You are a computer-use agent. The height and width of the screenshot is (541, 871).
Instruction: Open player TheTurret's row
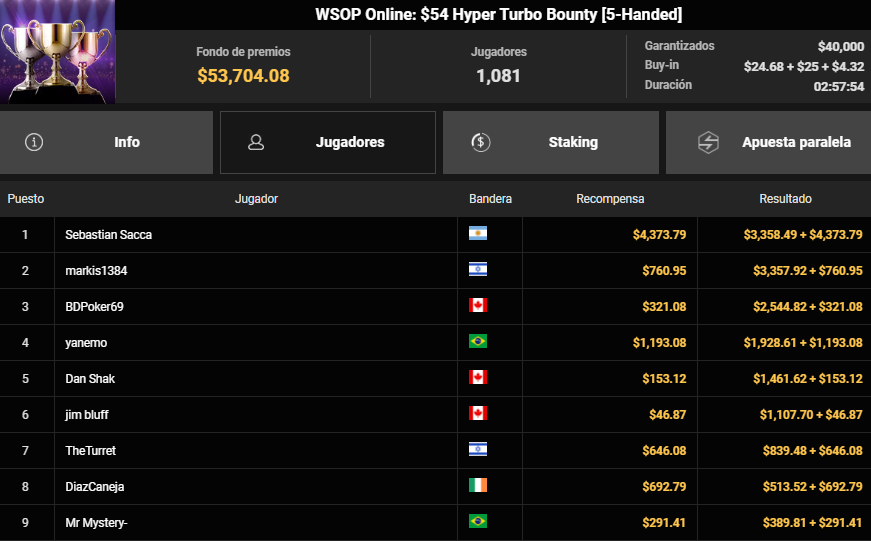tap(436, 450)
